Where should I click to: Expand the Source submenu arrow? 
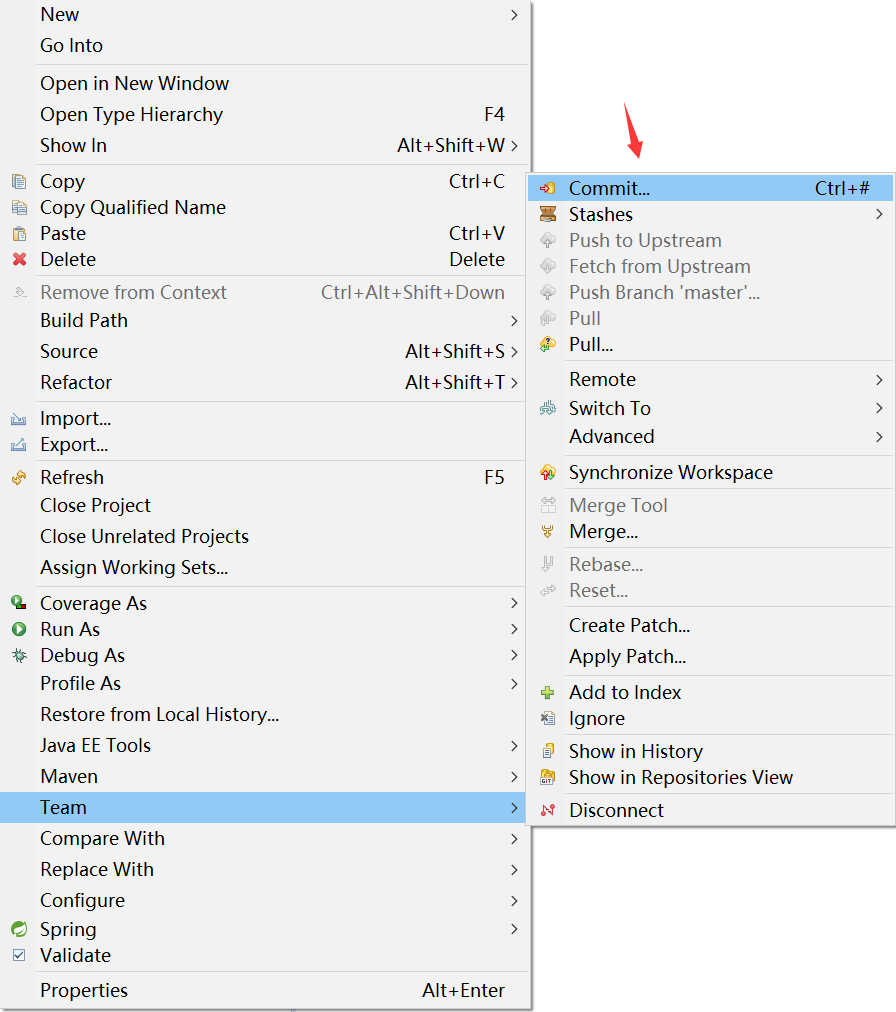[x=514, y=352]
